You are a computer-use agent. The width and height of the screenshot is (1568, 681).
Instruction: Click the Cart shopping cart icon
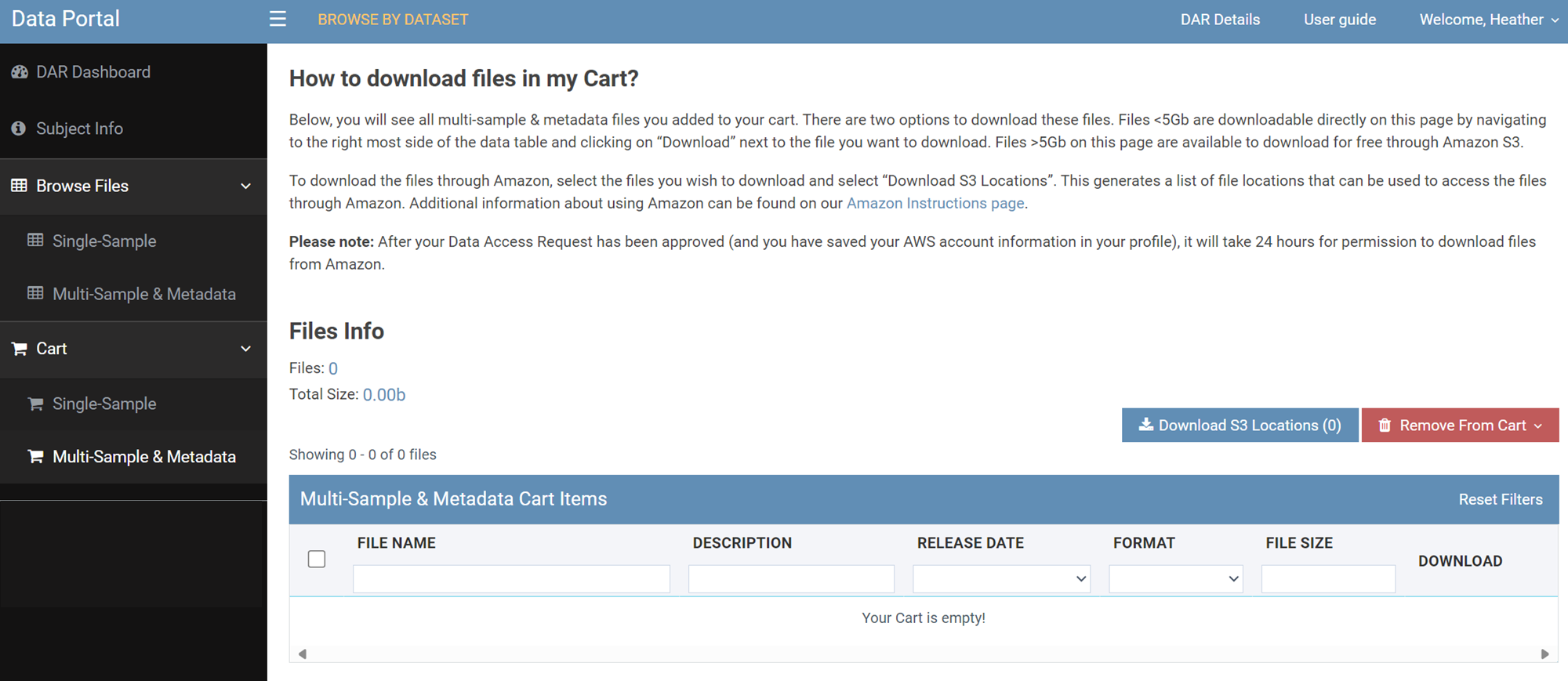click(20, 349)
